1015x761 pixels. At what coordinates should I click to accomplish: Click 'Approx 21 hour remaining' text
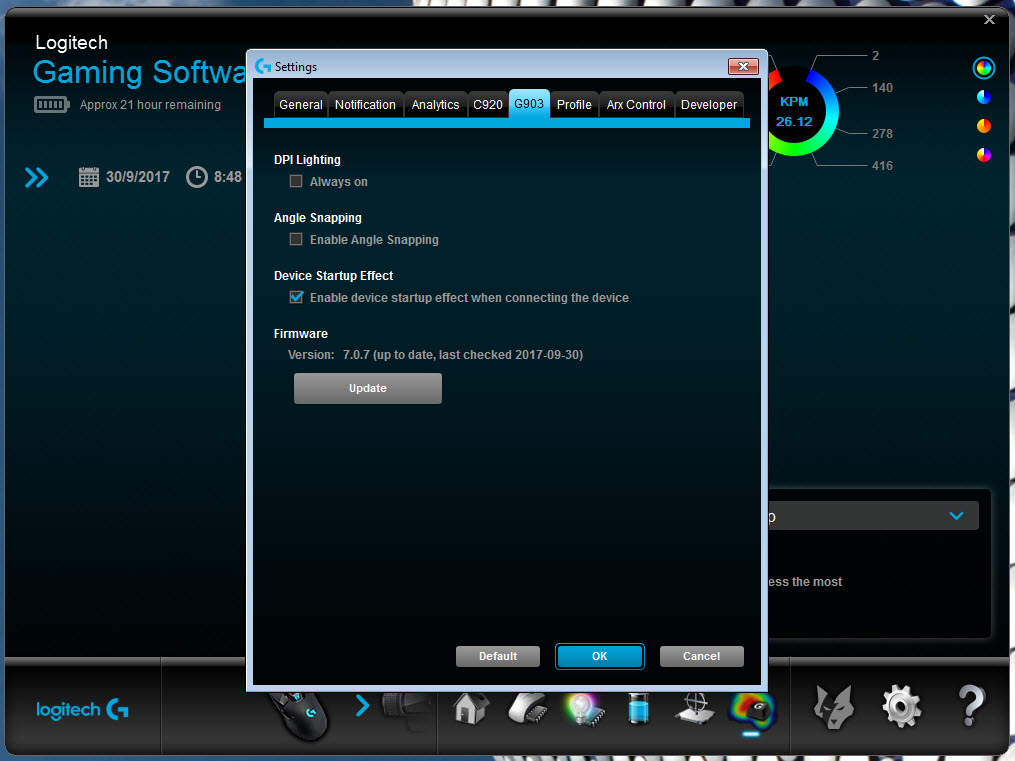pyautogui.click(x=150, y=105)
